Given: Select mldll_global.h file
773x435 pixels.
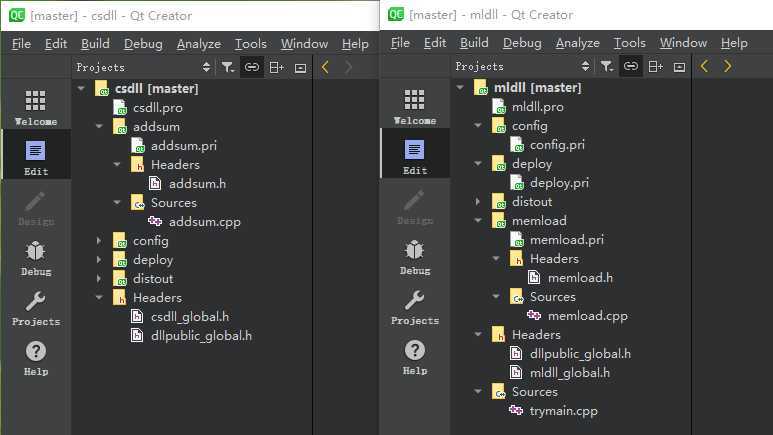Looking at the screenshot, I should 569,372.
